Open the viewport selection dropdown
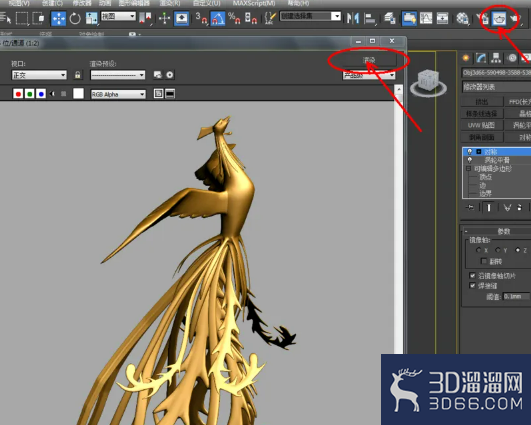The height and width of the screenshot is (425, 531). click(x=39, y=75)
